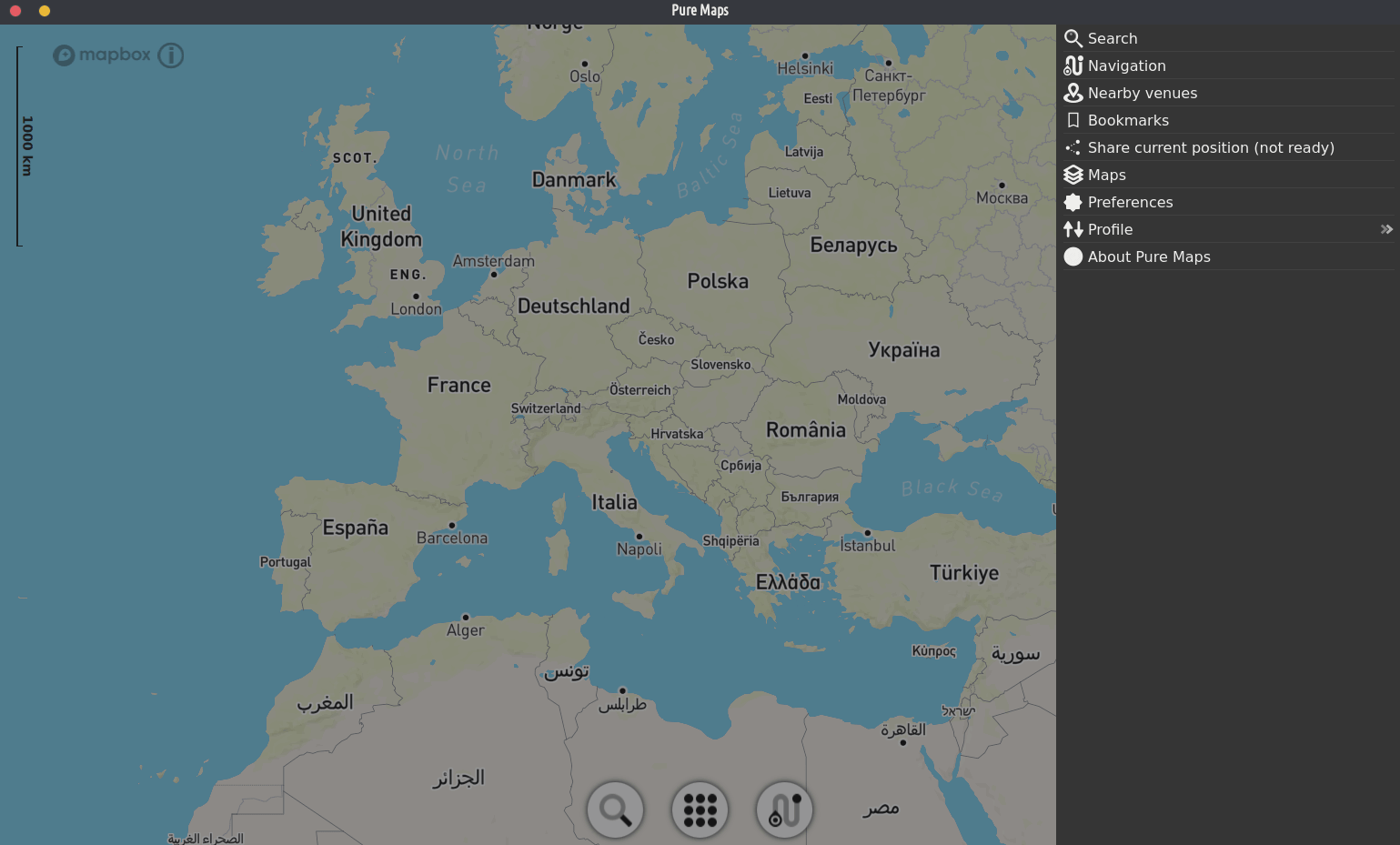Open About Pure Maps
The height and width of the screenshot is (845, 1400).
[1148, 257]
